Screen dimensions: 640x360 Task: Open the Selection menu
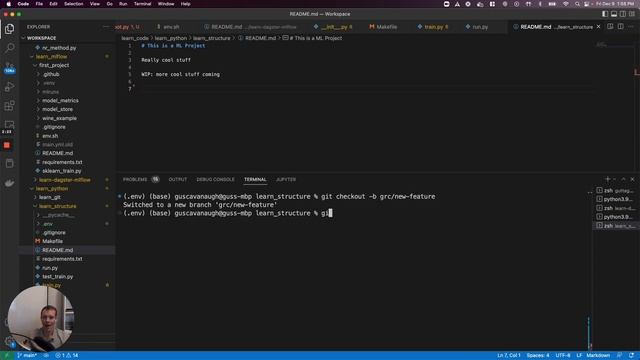[x=73, y=4]
